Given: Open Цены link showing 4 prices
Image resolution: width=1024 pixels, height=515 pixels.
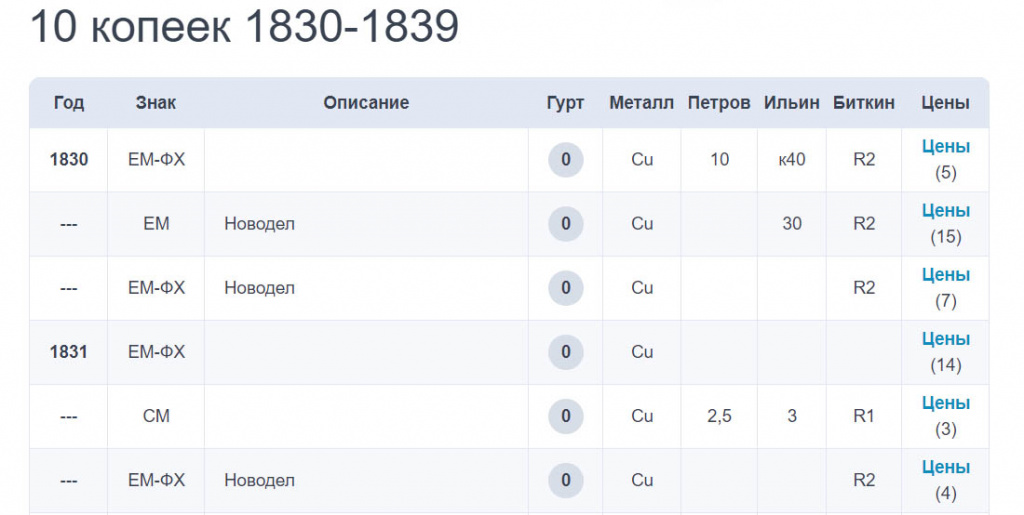Looking at the screenshot, I should [945, 467].
